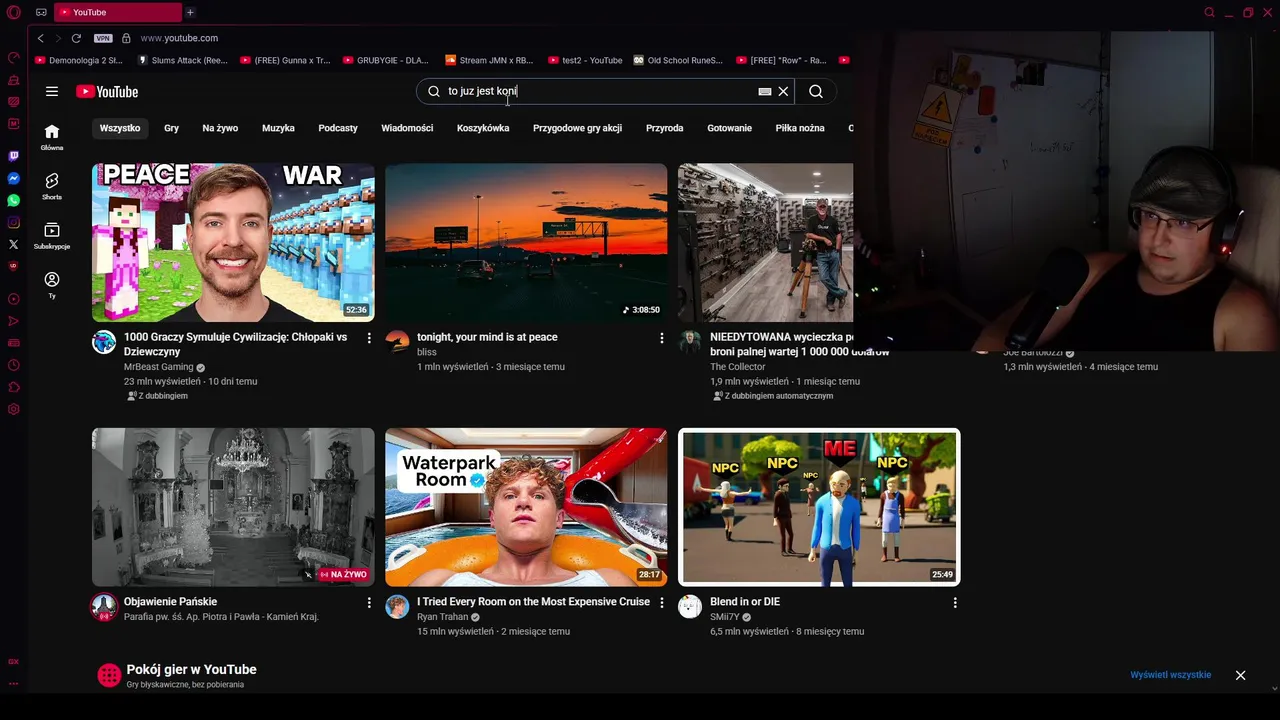Click the site lock icon in address bar
Image resolution: width=1280 pixels, height=720 pixels.
[126, 38]
